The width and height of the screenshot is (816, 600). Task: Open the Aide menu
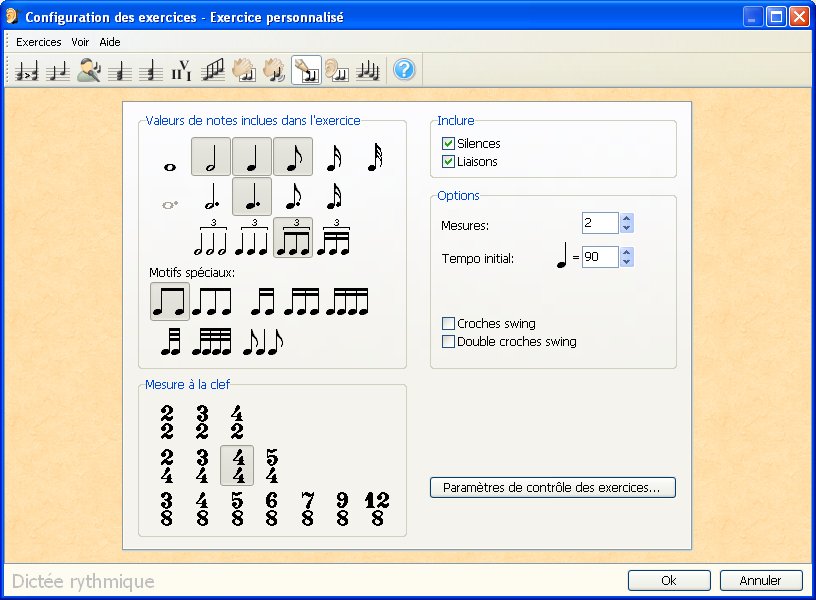tap(110, 42)
